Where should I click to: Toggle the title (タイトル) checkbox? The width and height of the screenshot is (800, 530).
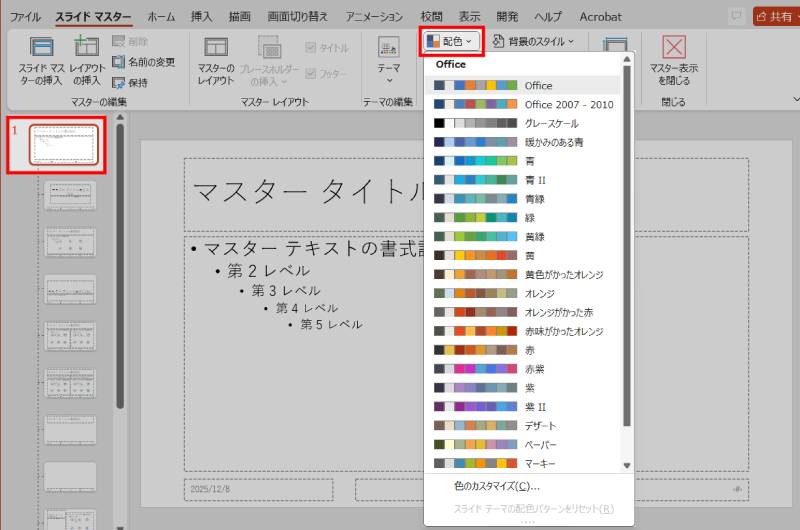(x=310, y=47)
